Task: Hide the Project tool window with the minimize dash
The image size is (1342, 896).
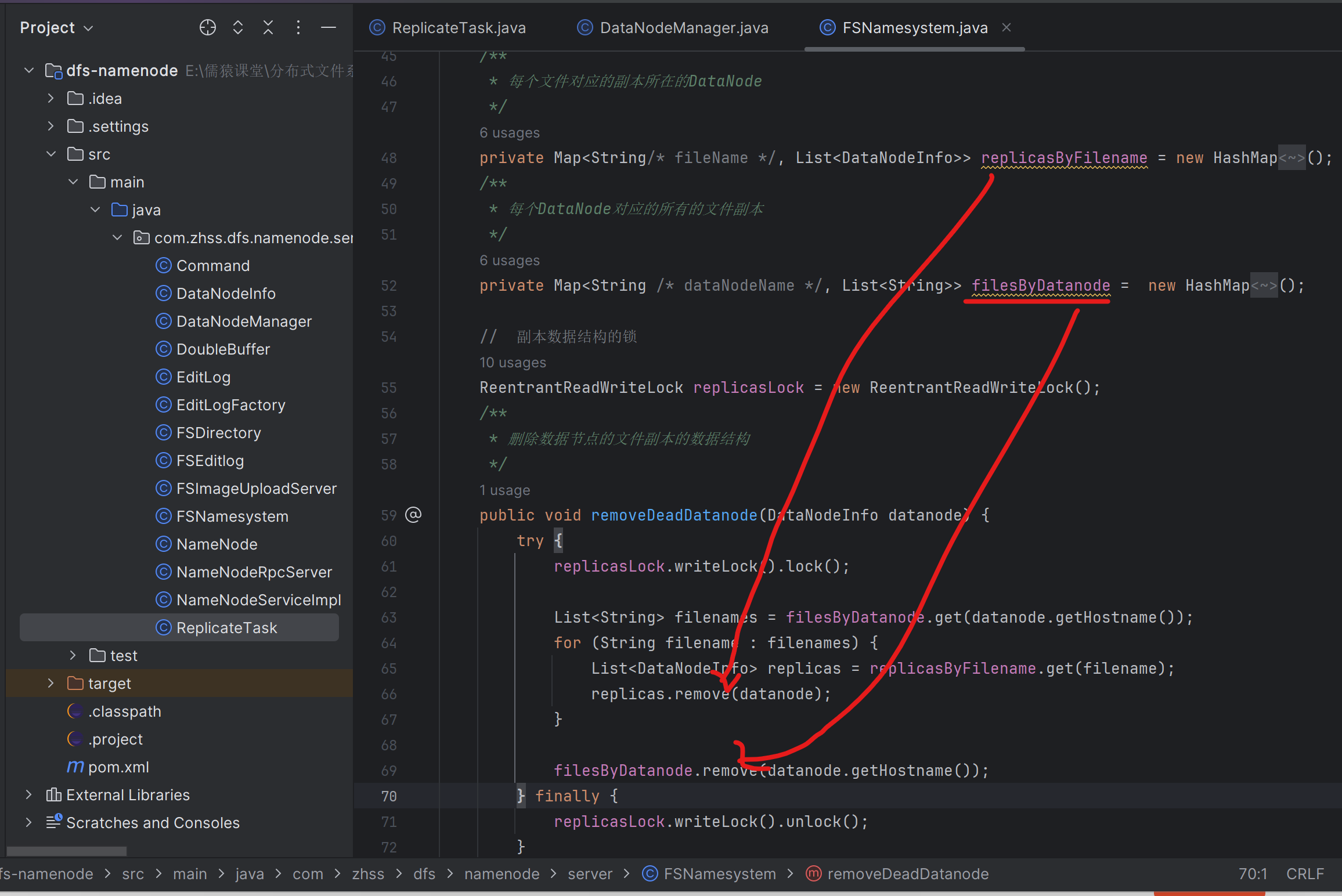Action: pos(329,27)
